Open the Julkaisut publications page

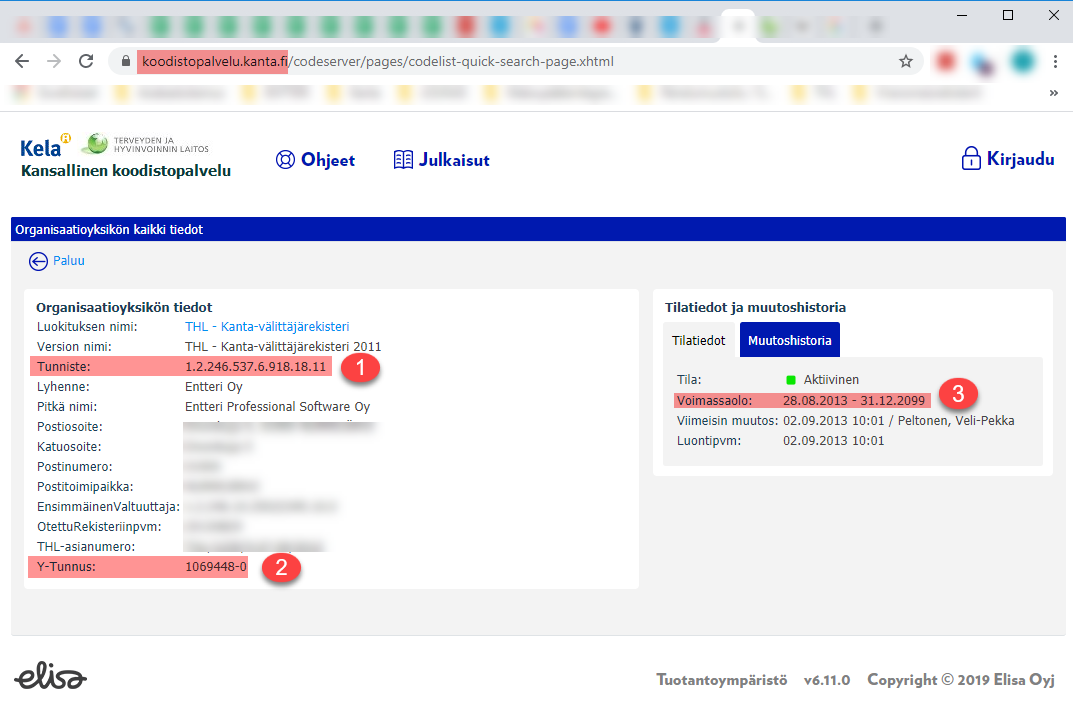coord(442,160)
